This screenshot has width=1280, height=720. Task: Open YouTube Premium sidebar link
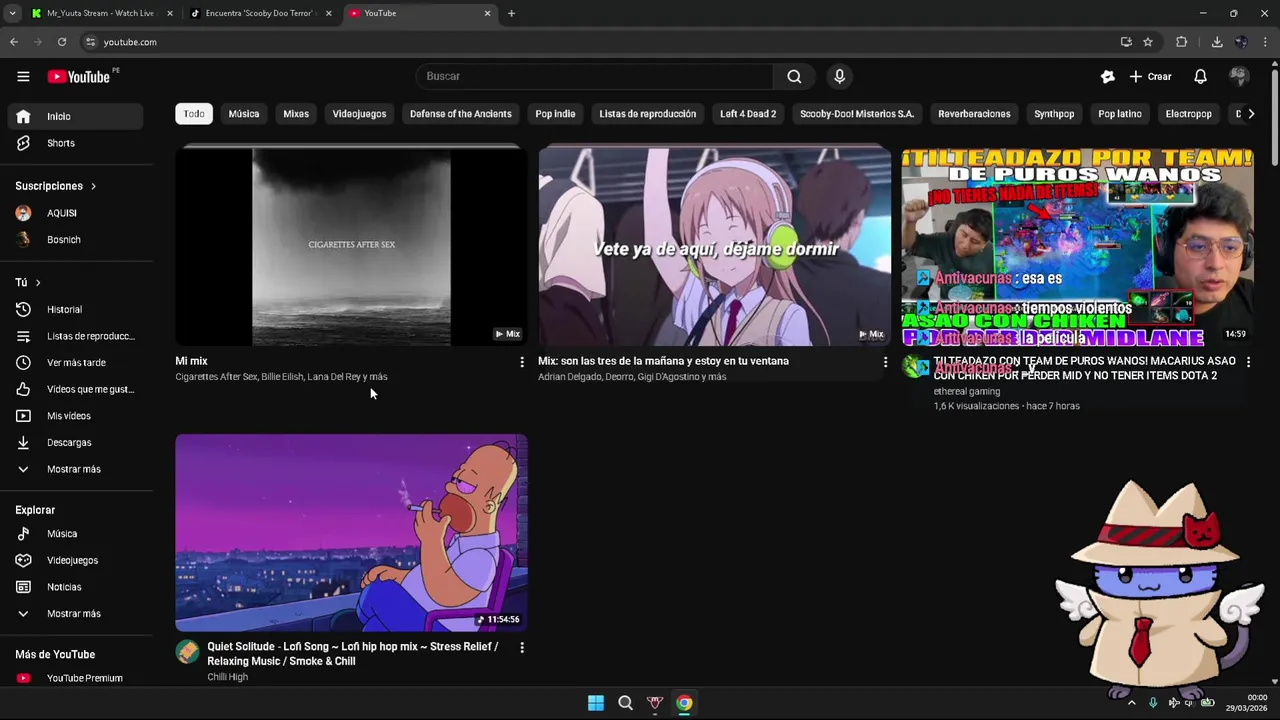tap(75, 678)
